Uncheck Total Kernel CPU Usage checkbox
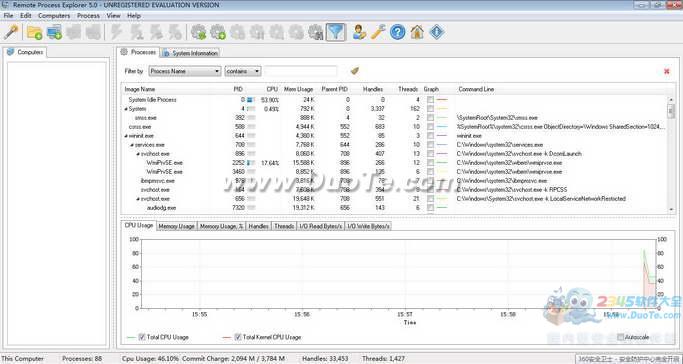Screen dimensions: 683x364 tap(238, 337)
